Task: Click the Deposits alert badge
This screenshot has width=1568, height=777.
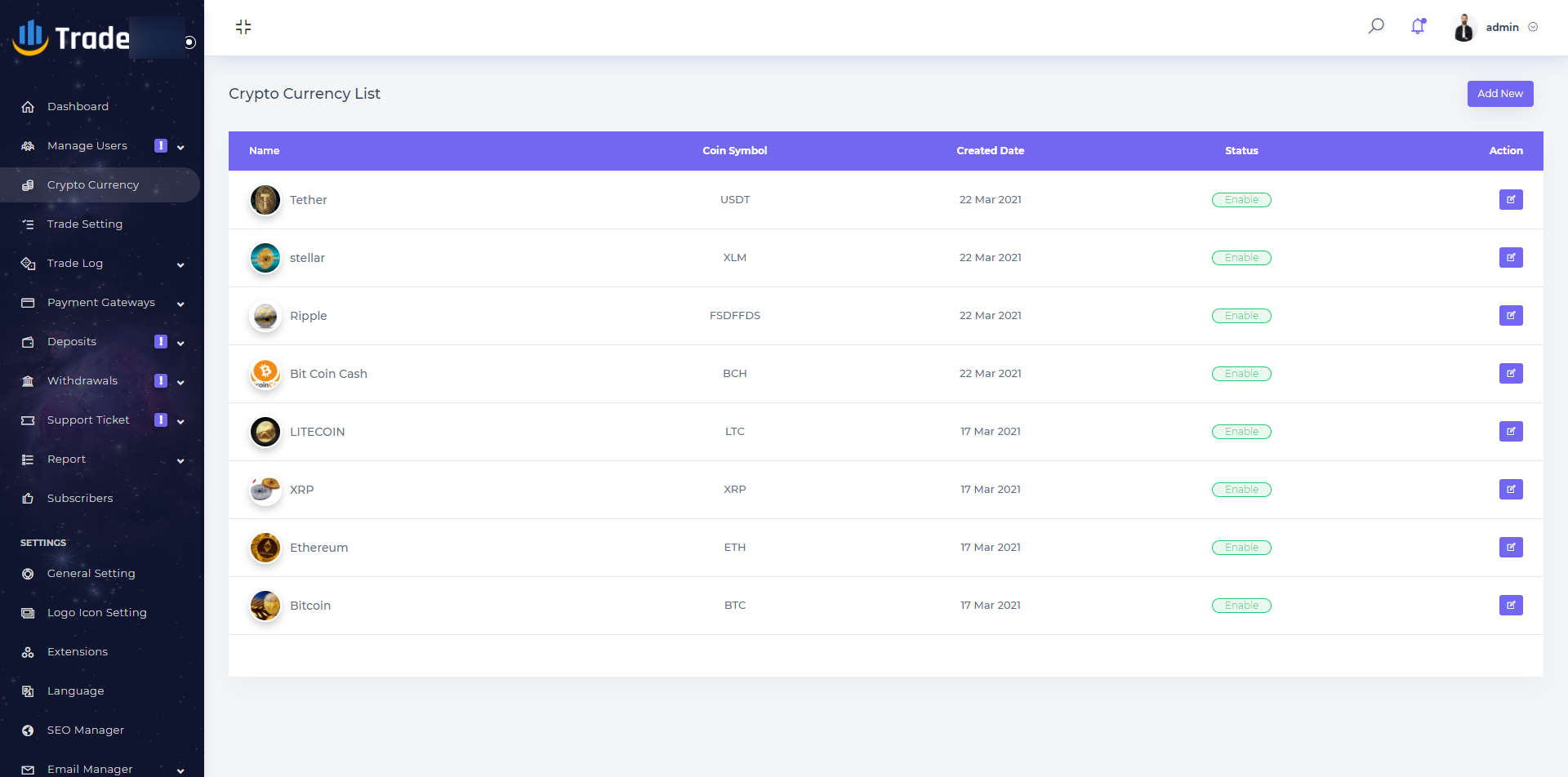Action: tap(161, 341)
